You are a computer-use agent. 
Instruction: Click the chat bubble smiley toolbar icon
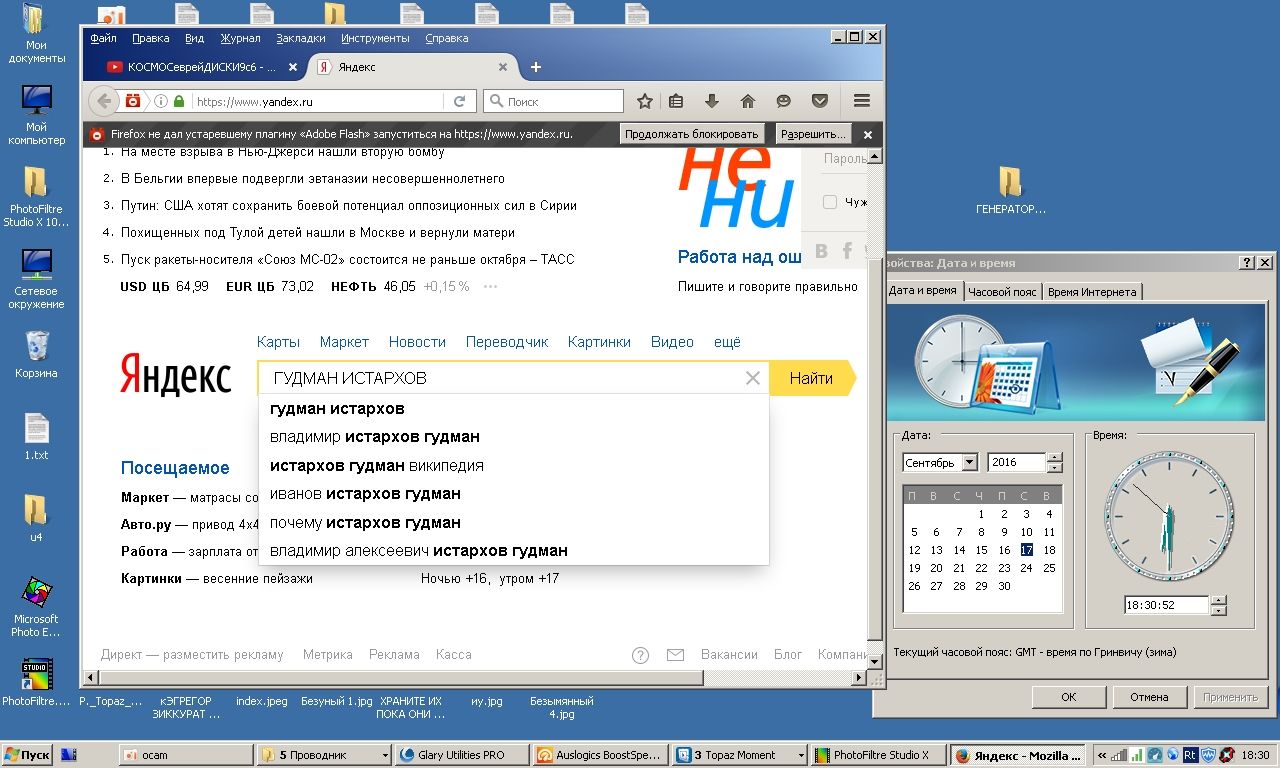[784, 101]
